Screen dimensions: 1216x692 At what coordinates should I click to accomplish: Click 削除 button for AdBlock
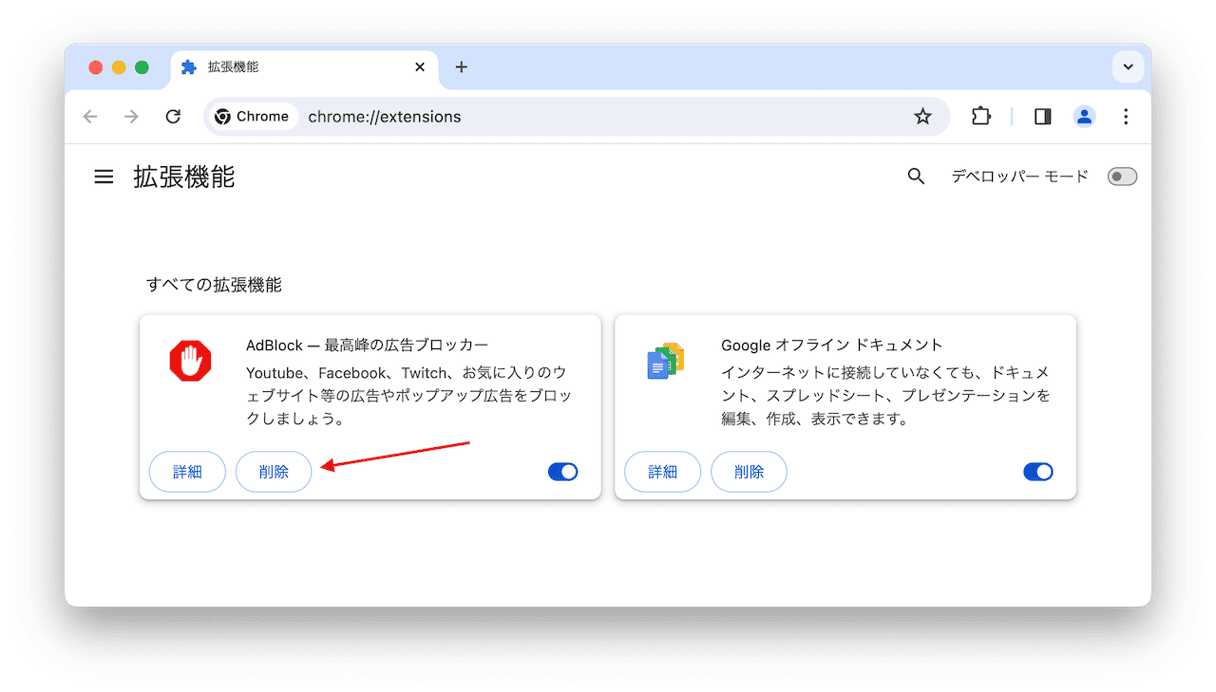tap(273, 472)
